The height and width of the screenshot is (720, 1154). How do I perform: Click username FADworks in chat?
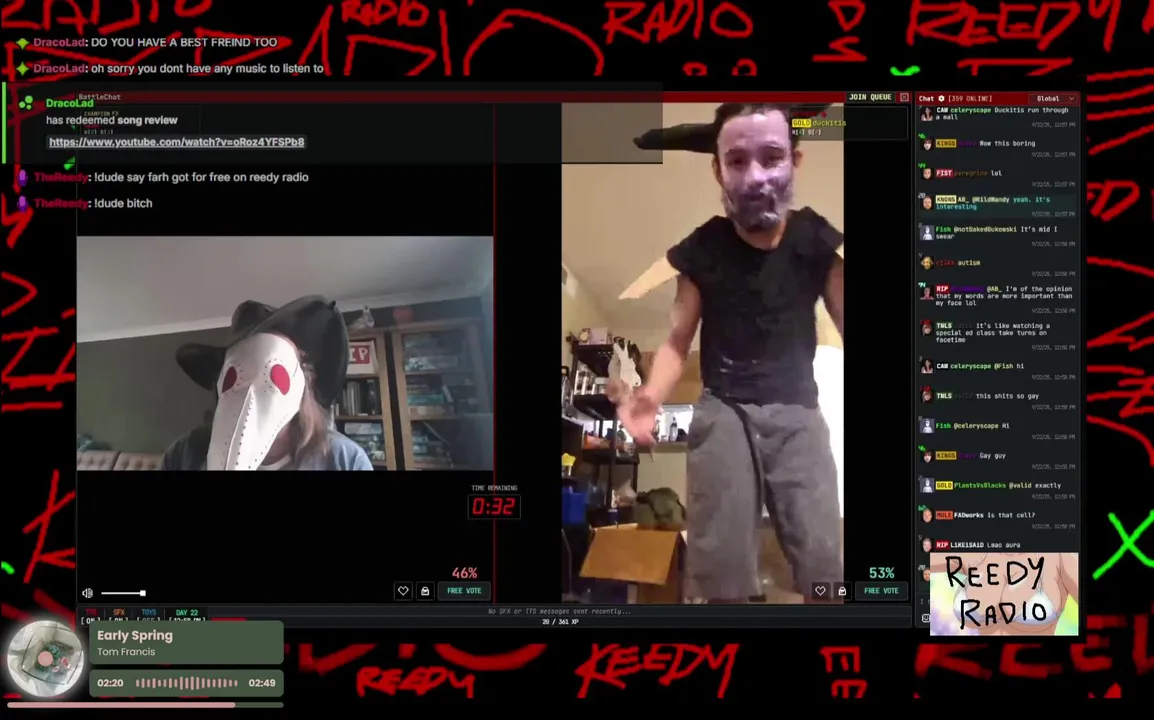[969, 515]
